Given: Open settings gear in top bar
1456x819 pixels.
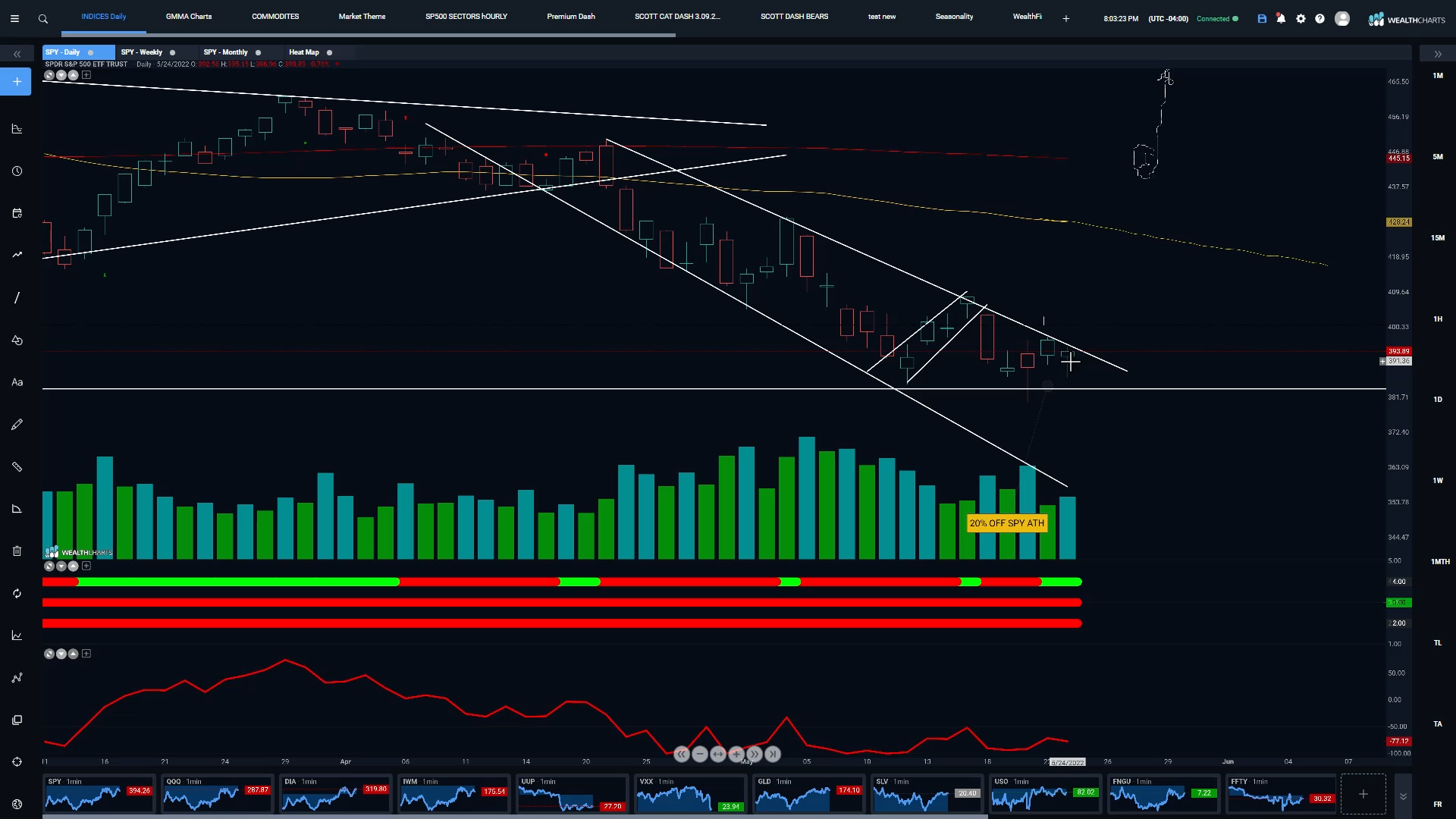Looking at the screenshot, I should [x=1301, y=18].
